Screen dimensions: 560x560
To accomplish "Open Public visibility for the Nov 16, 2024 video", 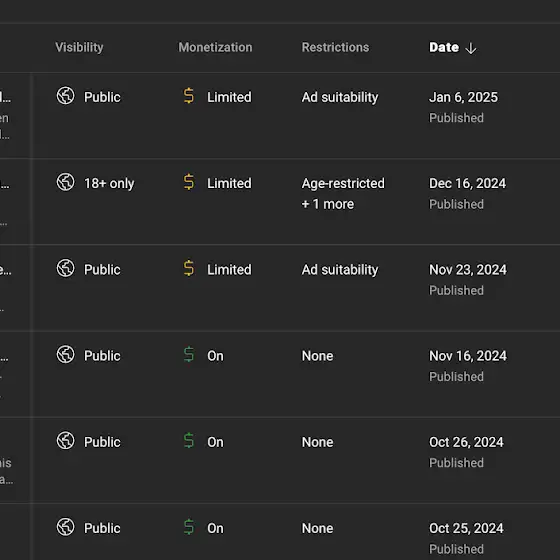I will tap(102, 356).
